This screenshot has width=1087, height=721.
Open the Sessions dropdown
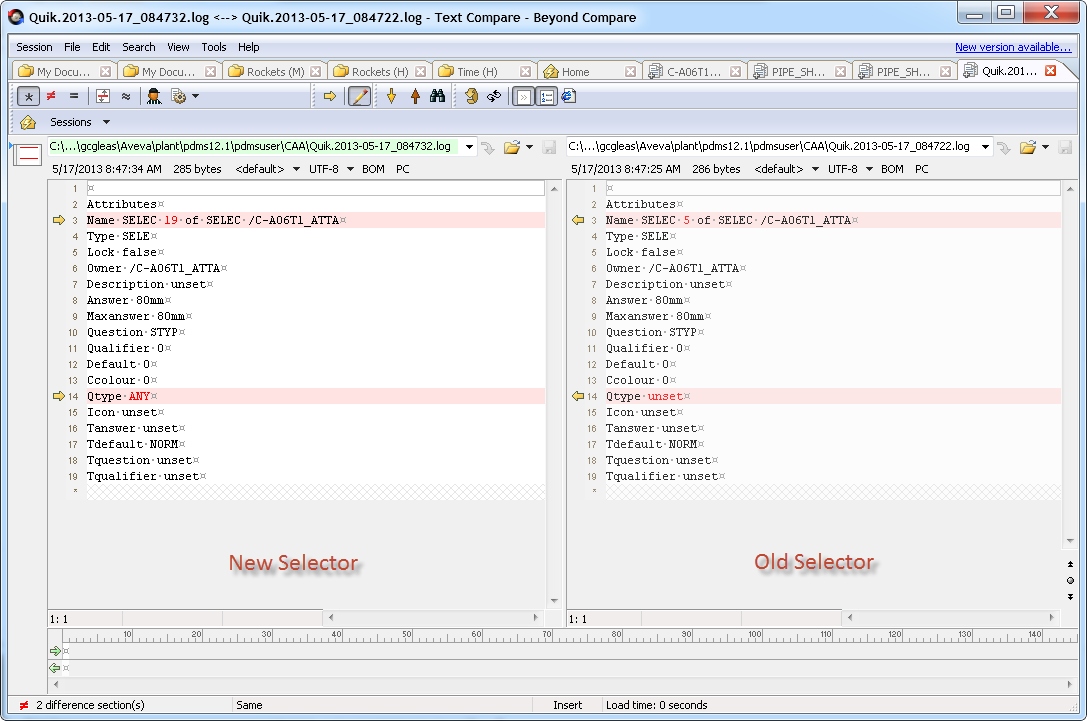(x=80, y=122)
